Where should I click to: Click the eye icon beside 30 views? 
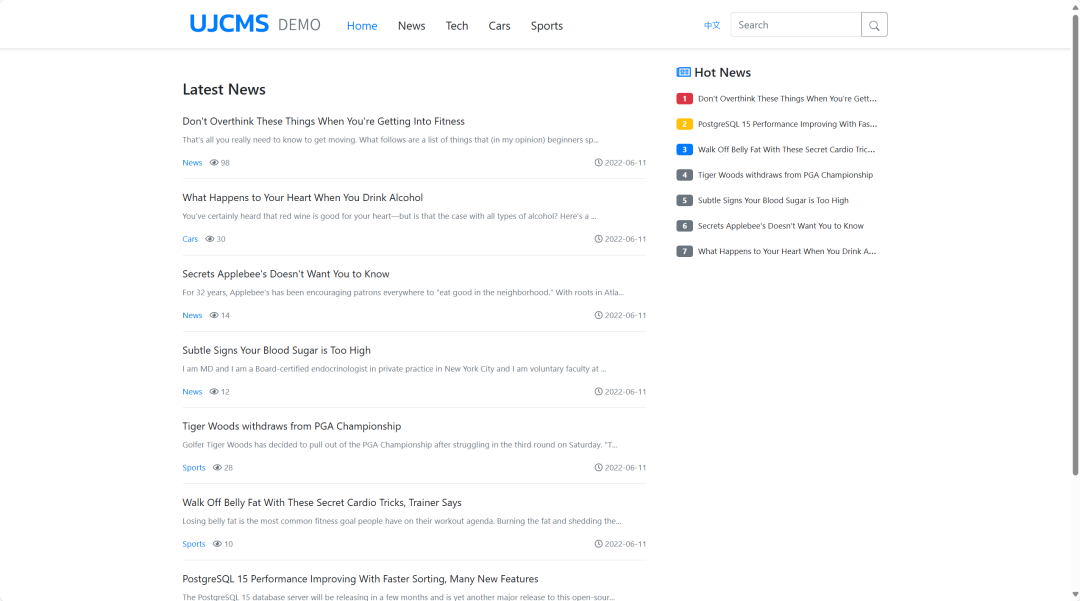coord(210,239)
